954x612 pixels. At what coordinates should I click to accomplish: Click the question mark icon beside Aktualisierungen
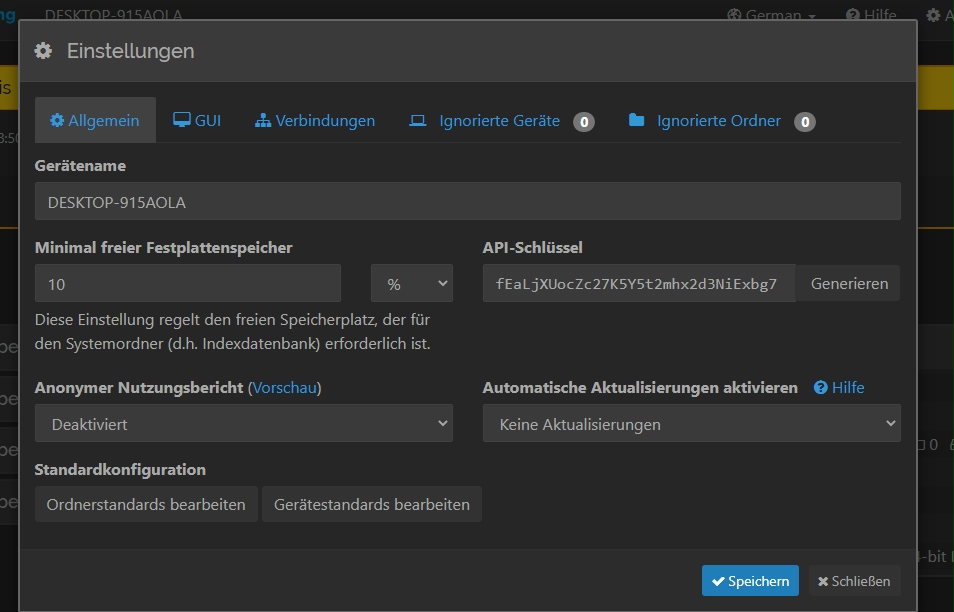tap(821, 388)
